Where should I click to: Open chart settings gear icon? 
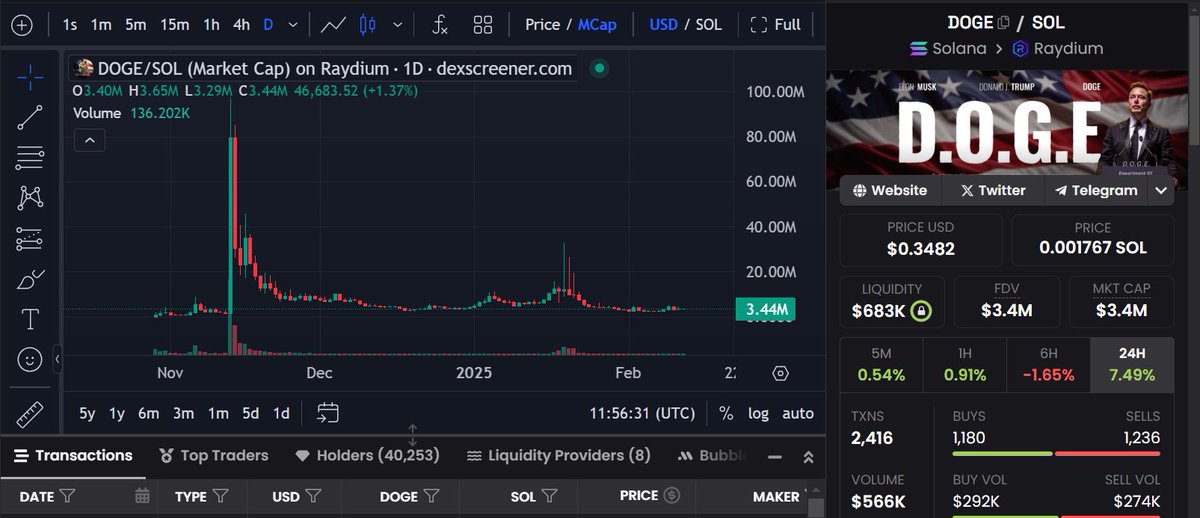[x=781, y=373]
